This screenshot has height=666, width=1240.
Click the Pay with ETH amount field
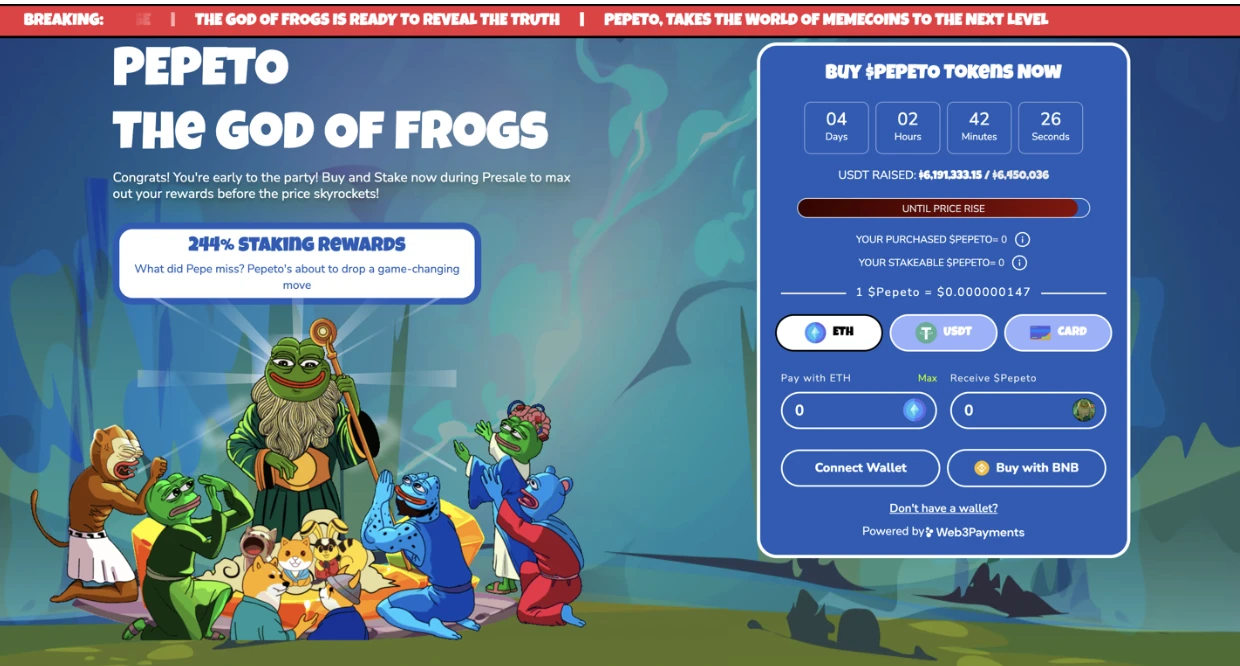pos(859,410)
